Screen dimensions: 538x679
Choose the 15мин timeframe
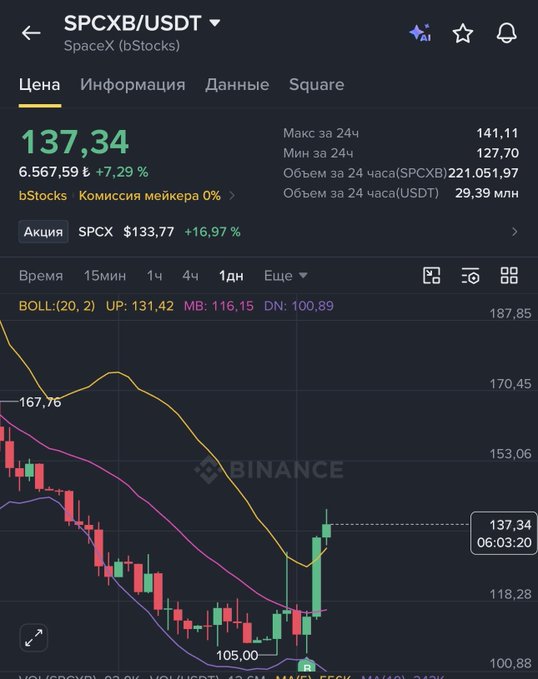105,275
